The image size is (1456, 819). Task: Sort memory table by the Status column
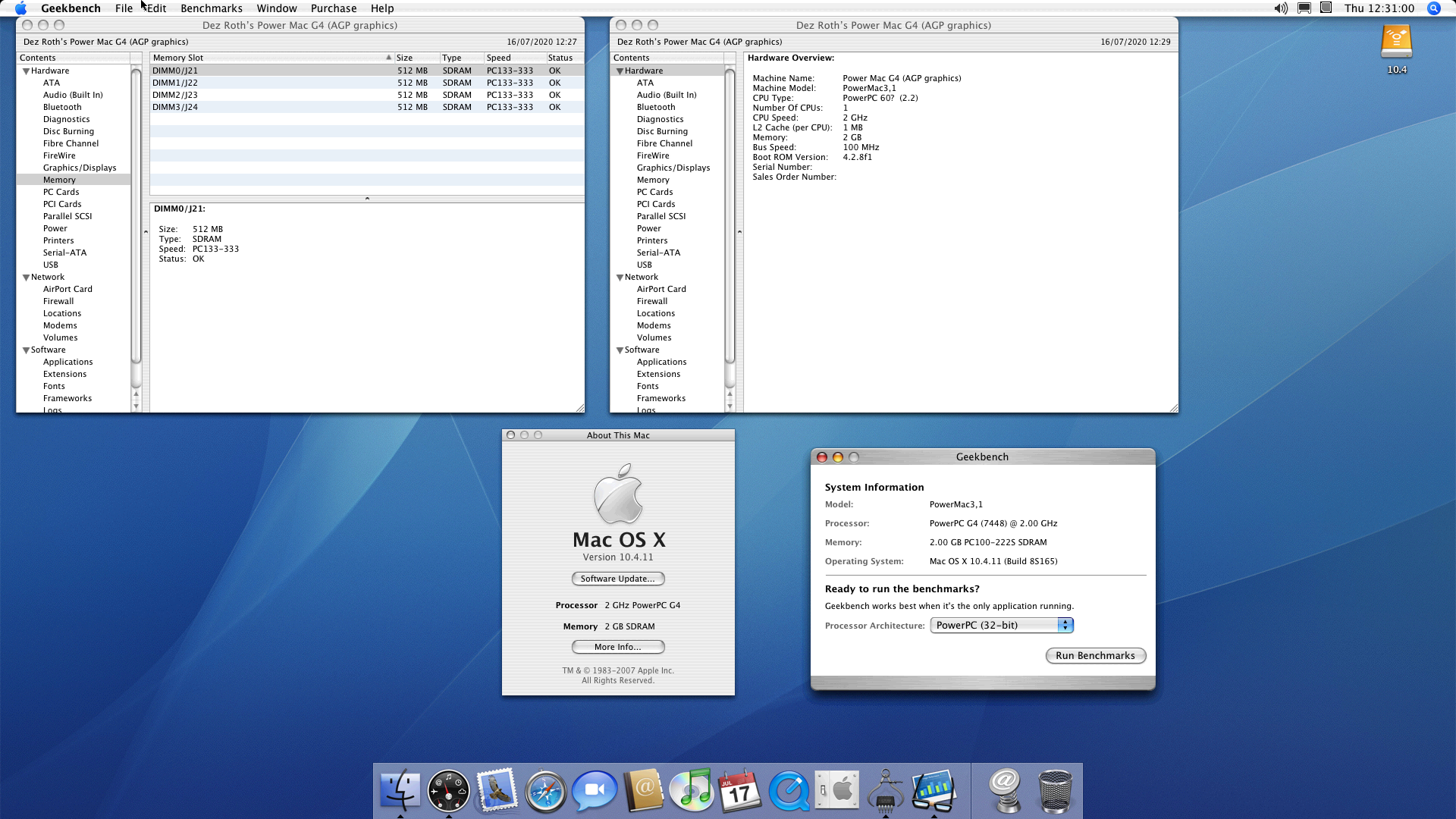click(564, 58)
